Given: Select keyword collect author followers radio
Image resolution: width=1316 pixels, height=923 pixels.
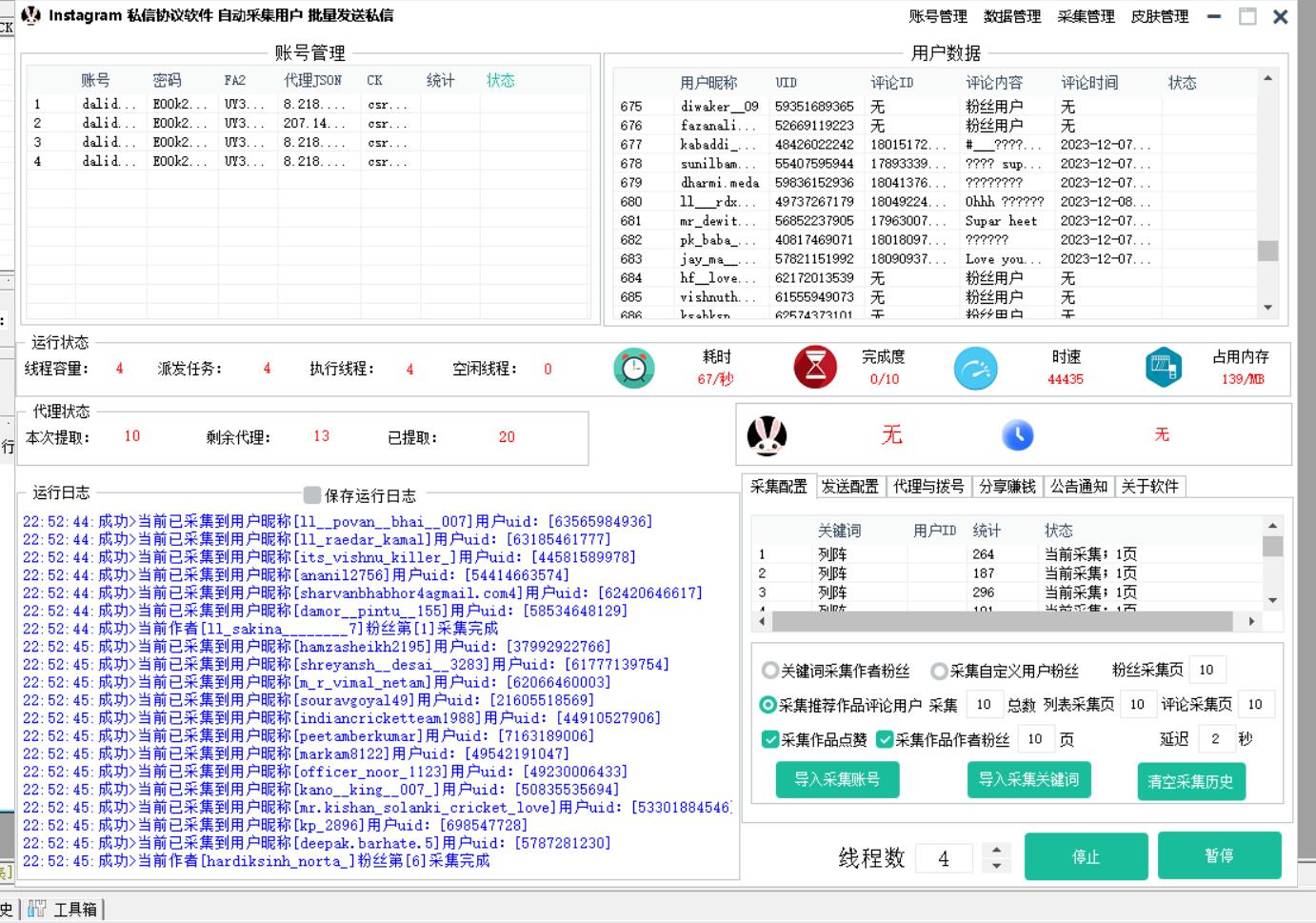Looking at the screenshot, I should tap(769, 671).
